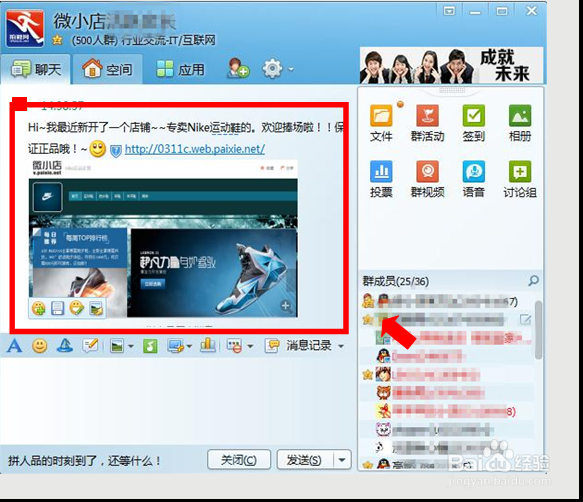
Task: Switch to the 聊天 chat tab
Action: click(35, 69)
